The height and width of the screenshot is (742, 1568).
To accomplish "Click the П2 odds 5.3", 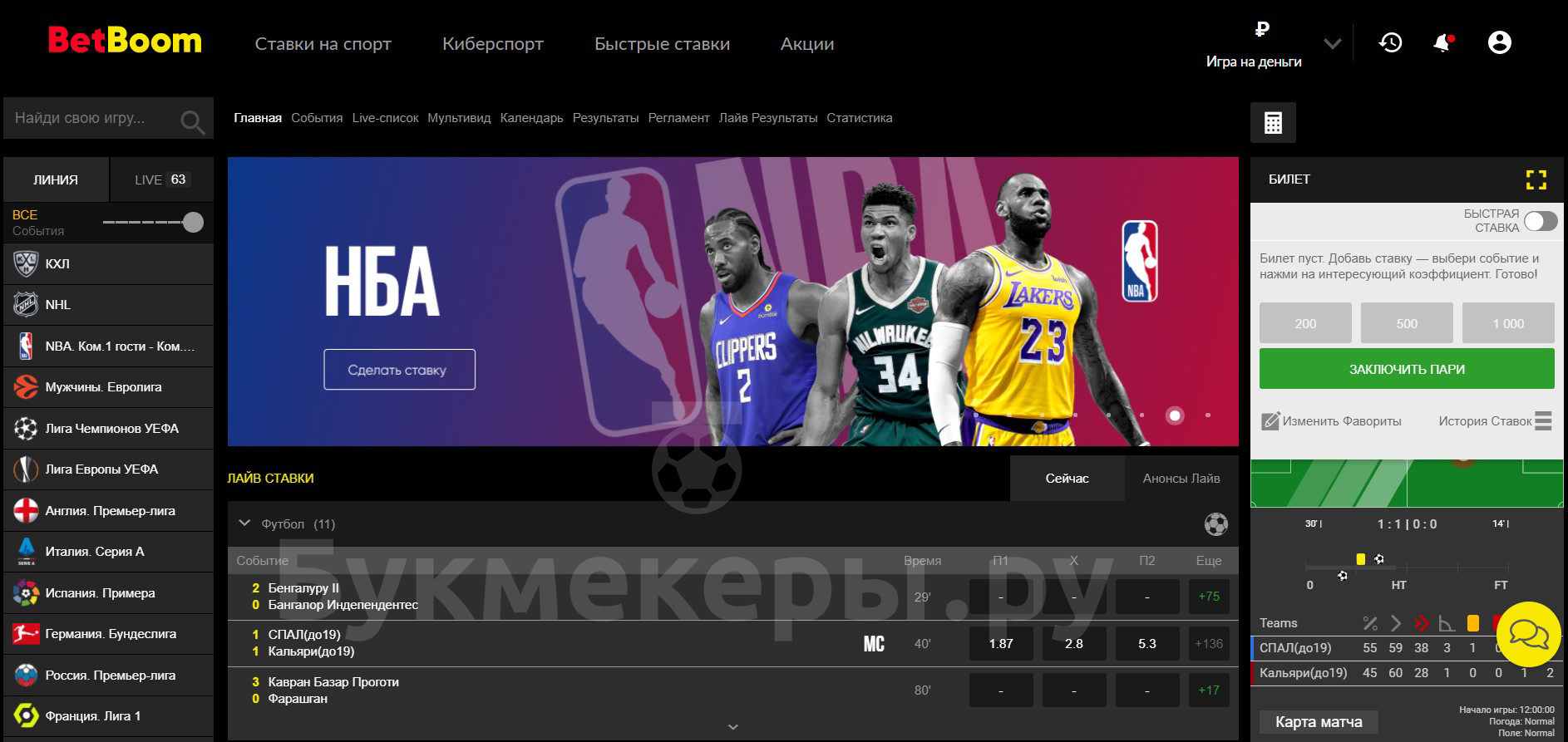I will pyautogui.click(x=1147, y=644).
